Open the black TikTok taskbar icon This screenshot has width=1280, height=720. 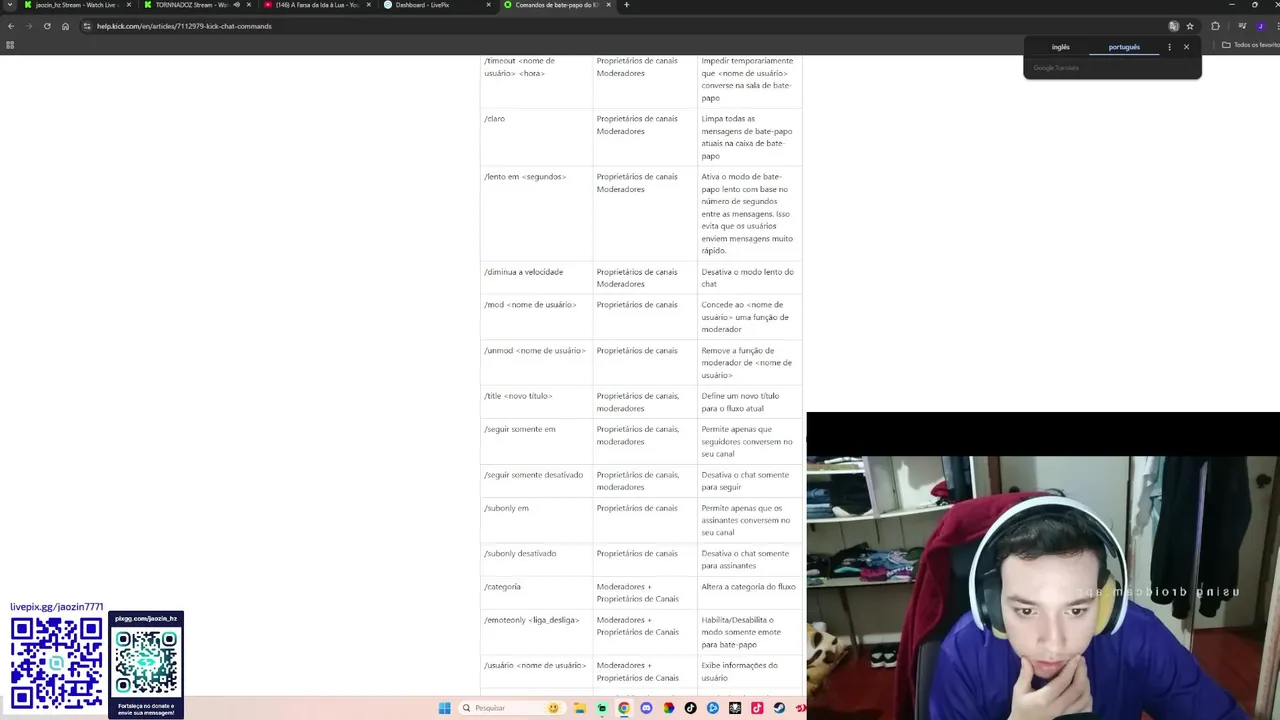pos(691,708)
